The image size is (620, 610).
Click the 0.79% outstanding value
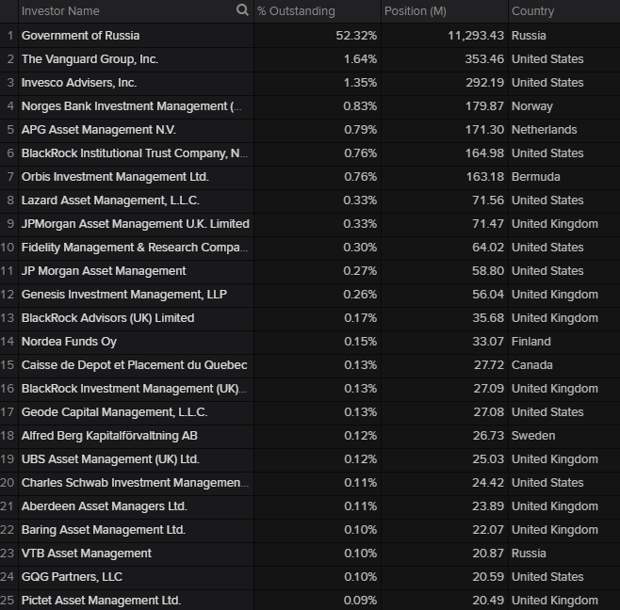click(x=360, y=130)
